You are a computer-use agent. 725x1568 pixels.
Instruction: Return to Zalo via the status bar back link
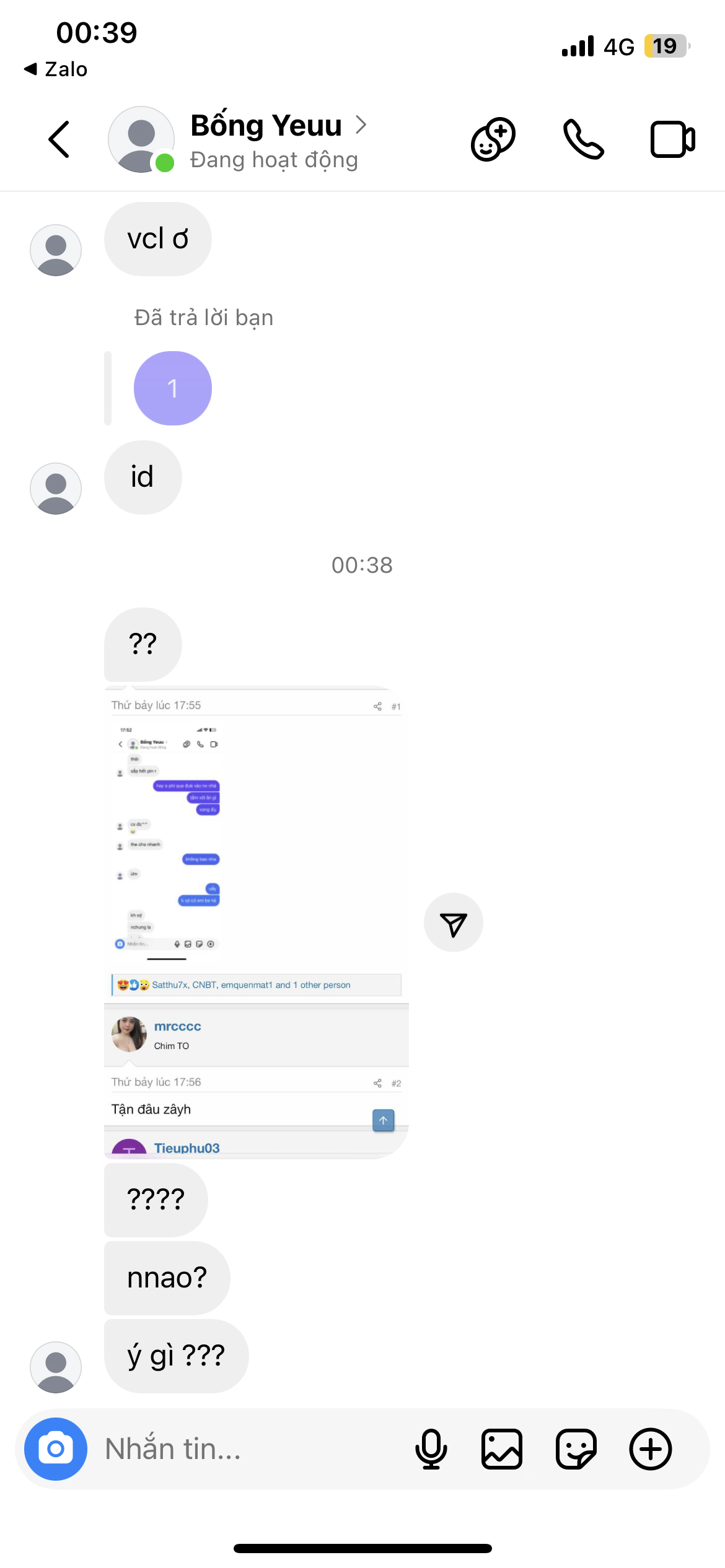[56, 69]
